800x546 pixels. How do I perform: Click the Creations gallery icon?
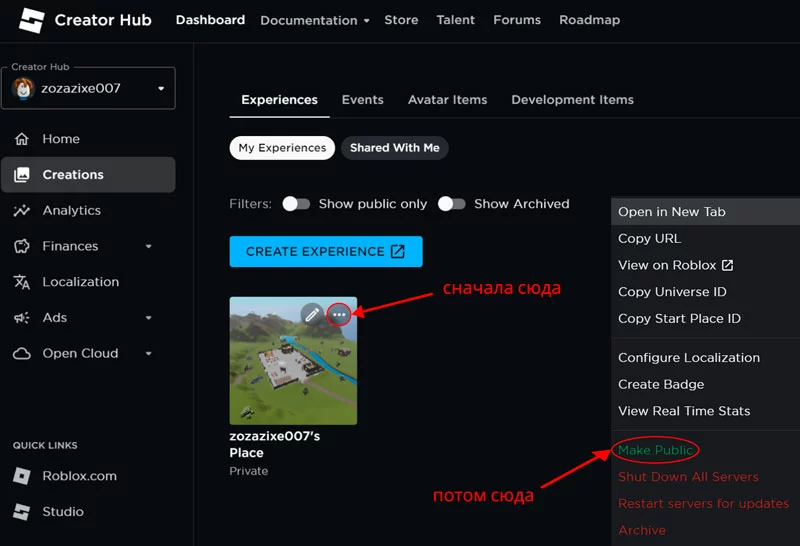(x=22, y=175)
